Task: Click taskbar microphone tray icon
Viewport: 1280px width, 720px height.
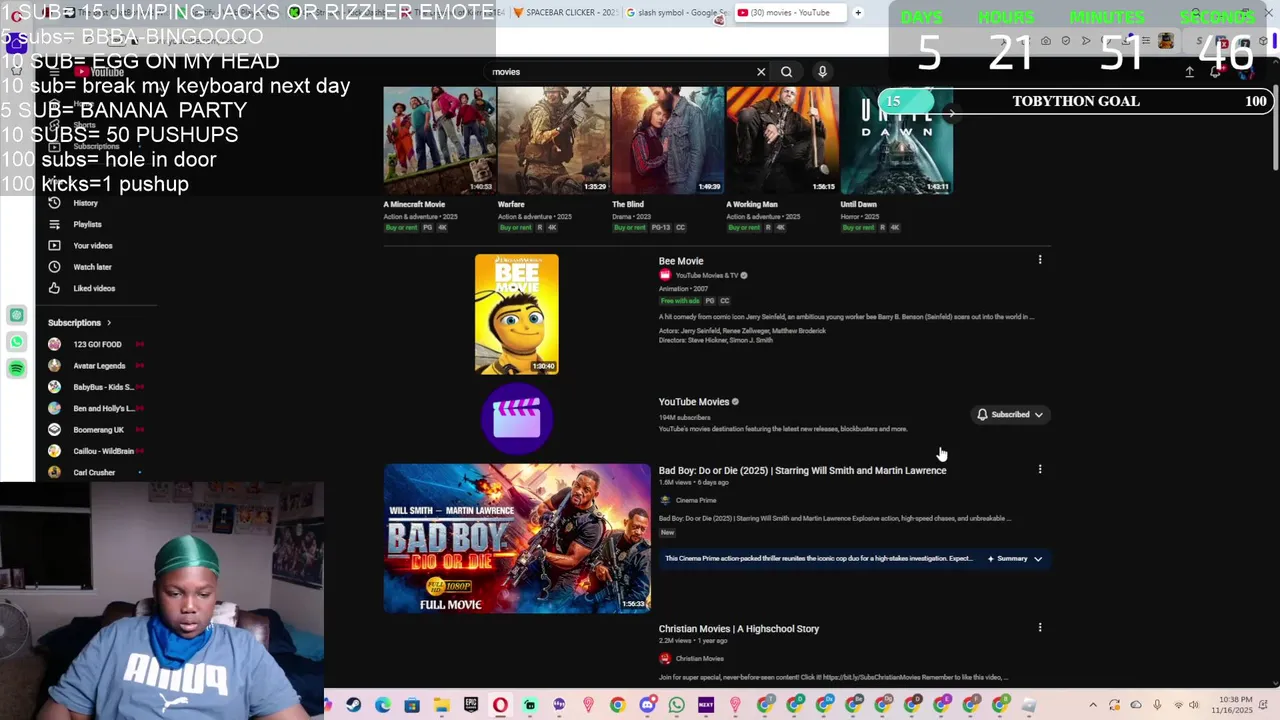Action: pos(1157,705)
